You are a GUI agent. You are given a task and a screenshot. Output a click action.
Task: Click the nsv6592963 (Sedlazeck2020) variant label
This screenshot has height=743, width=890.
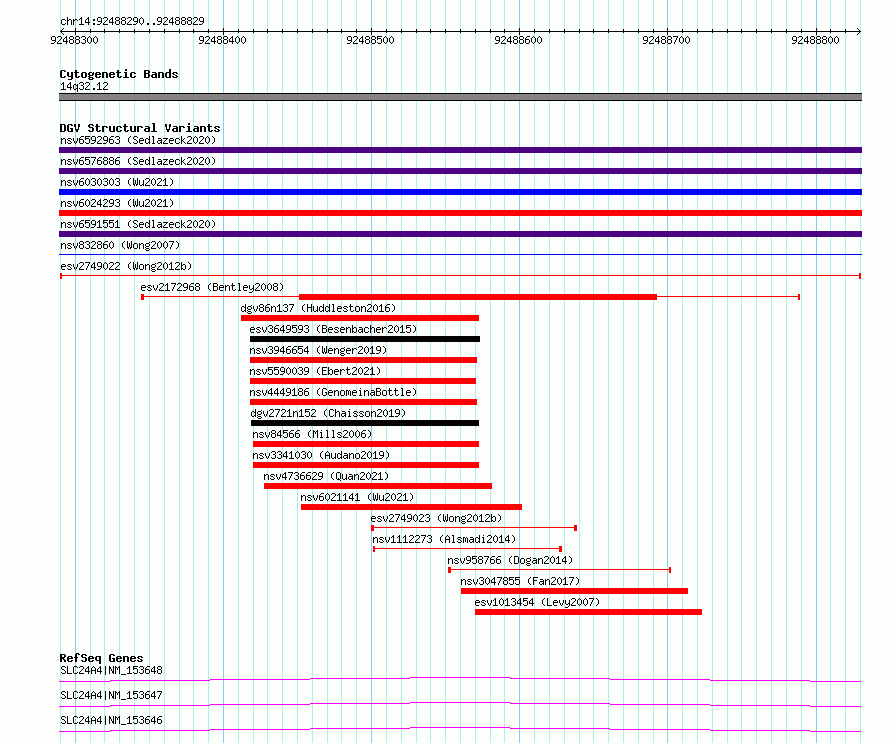tap(138, 140)
